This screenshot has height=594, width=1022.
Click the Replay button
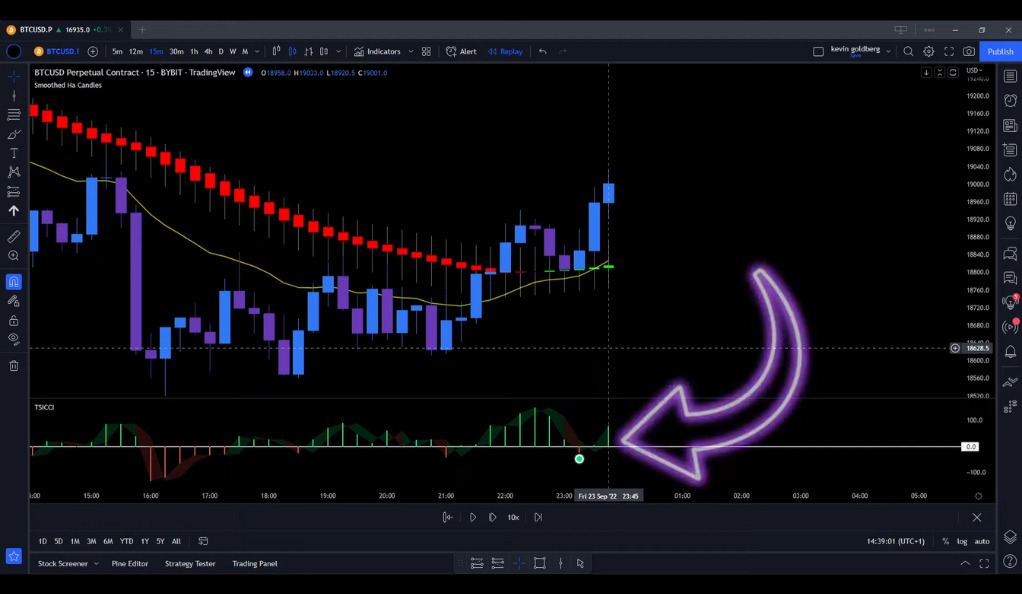pyautogui.click(x=505, y=52)
